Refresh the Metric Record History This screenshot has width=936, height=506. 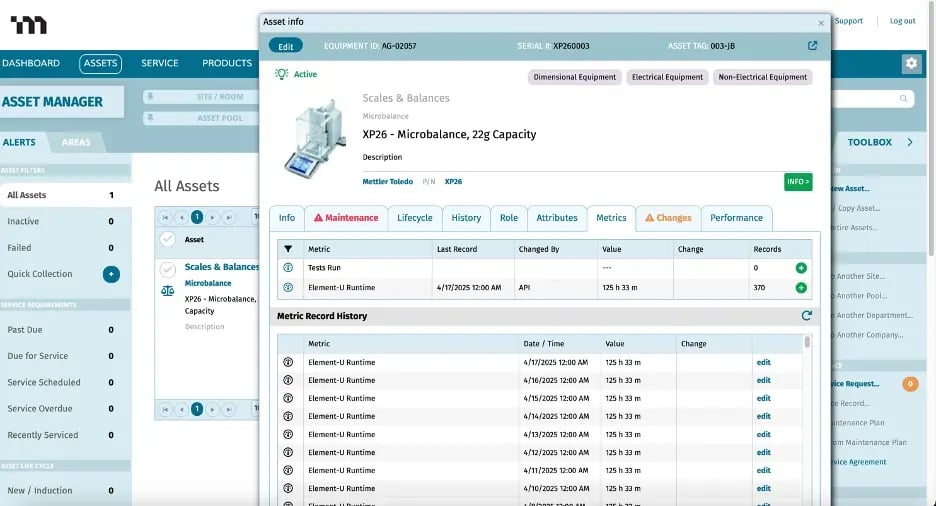coord(806,316)
